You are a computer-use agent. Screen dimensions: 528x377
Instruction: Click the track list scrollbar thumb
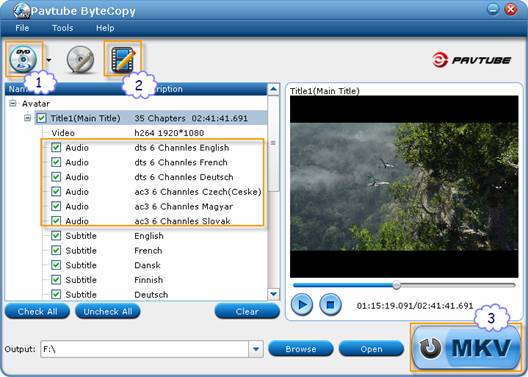point(273,143)
